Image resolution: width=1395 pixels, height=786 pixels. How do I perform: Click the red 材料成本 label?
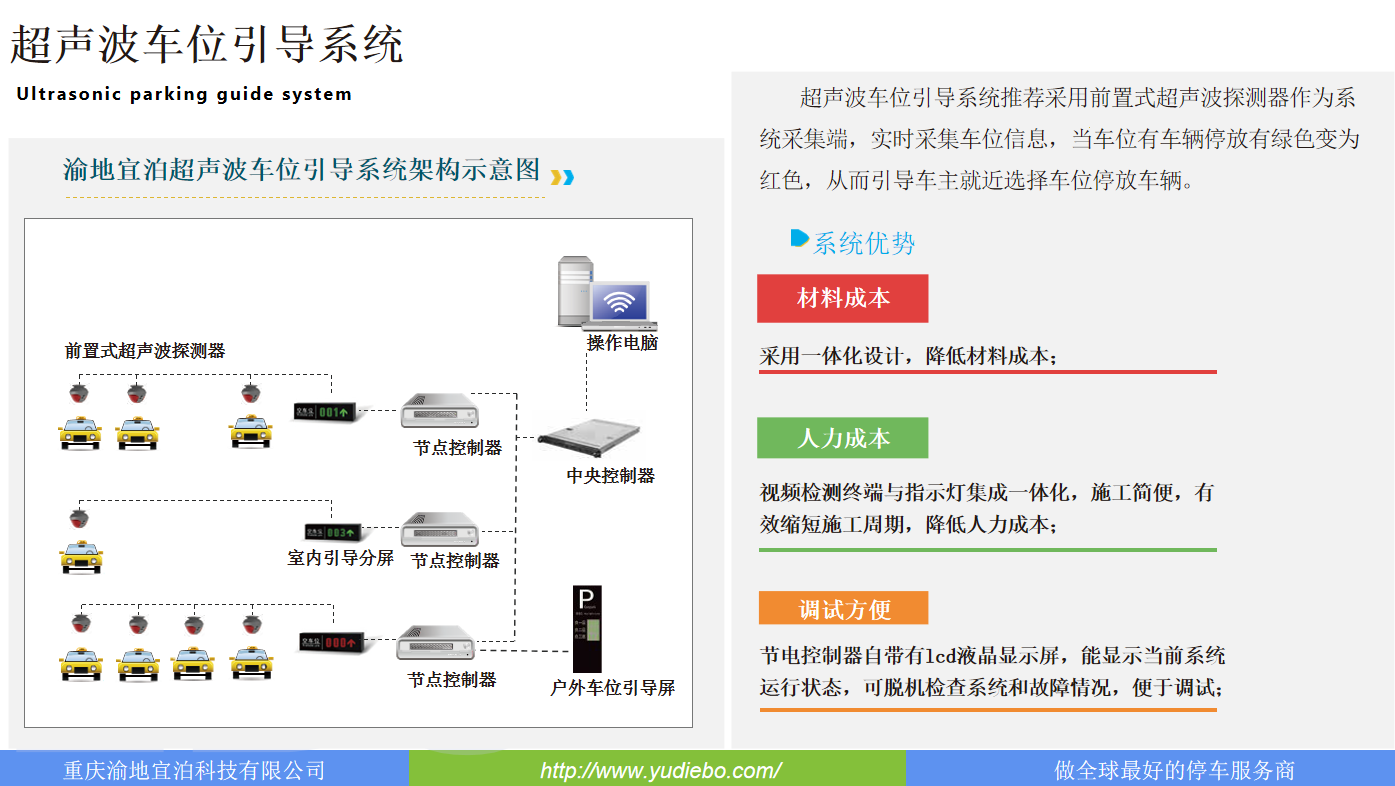coord(843,298)
